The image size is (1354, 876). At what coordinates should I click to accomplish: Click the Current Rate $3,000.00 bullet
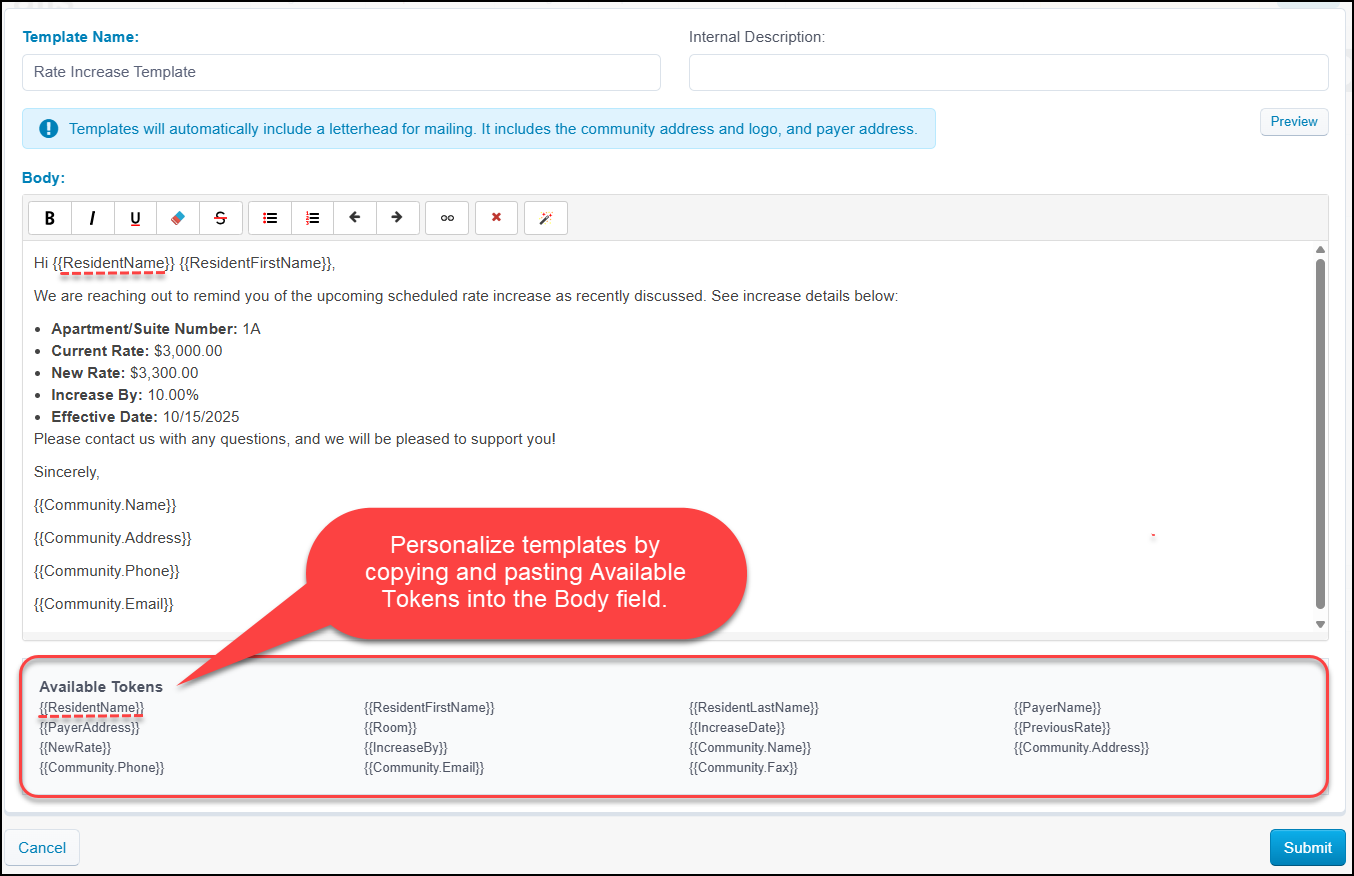tap(137, 351)
